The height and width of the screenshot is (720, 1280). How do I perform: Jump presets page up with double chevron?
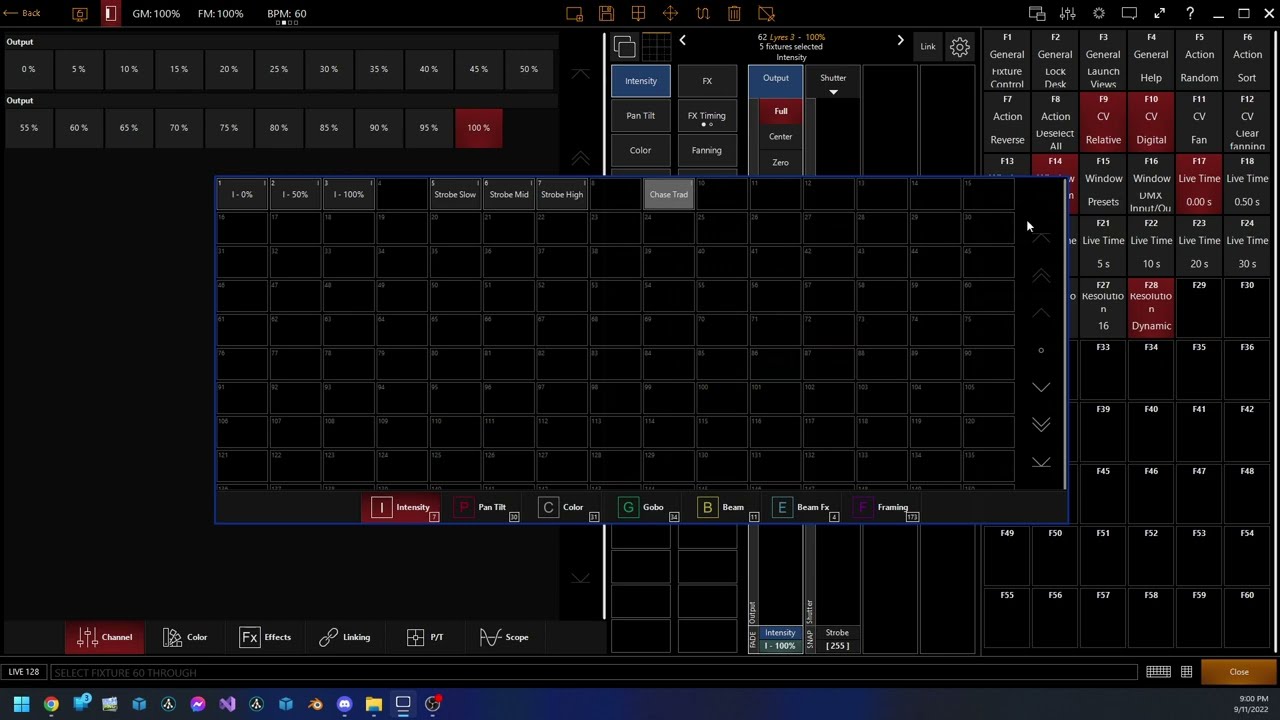point(1041,276)
